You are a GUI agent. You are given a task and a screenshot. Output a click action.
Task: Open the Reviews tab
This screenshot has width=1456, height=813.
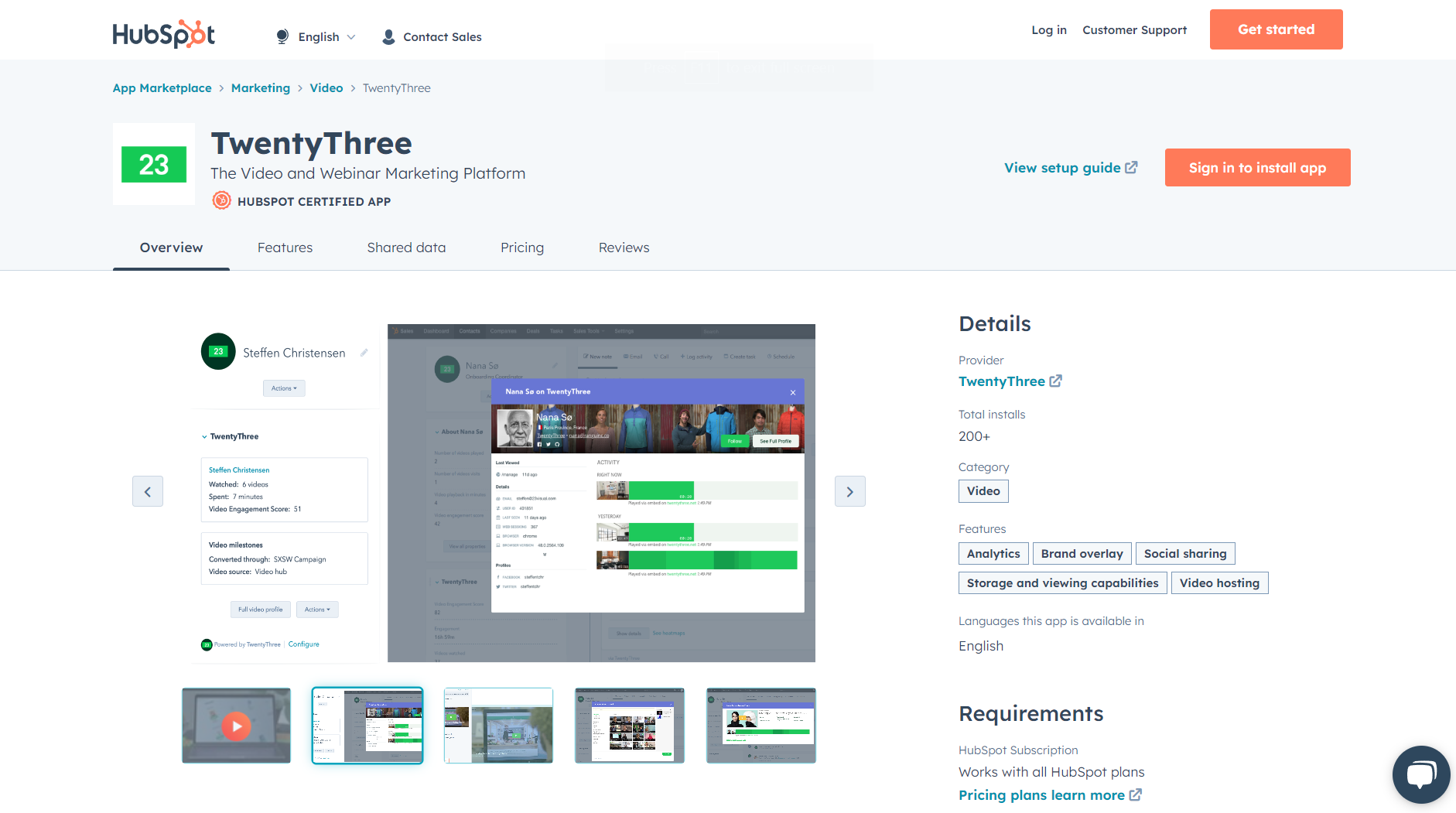coord(624,248)
